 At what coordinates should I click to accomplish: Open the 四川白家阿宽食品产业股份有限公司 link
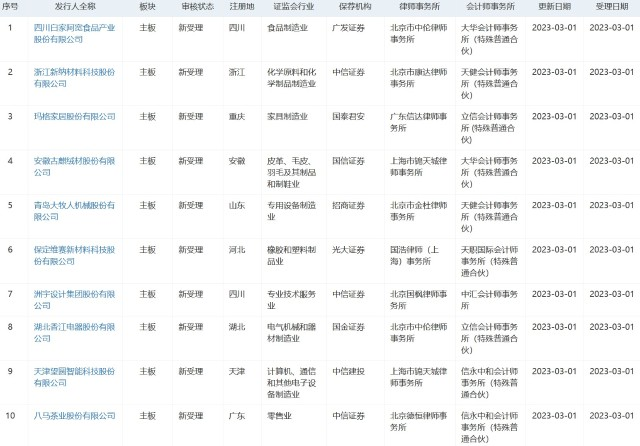(x=74, y=33)
